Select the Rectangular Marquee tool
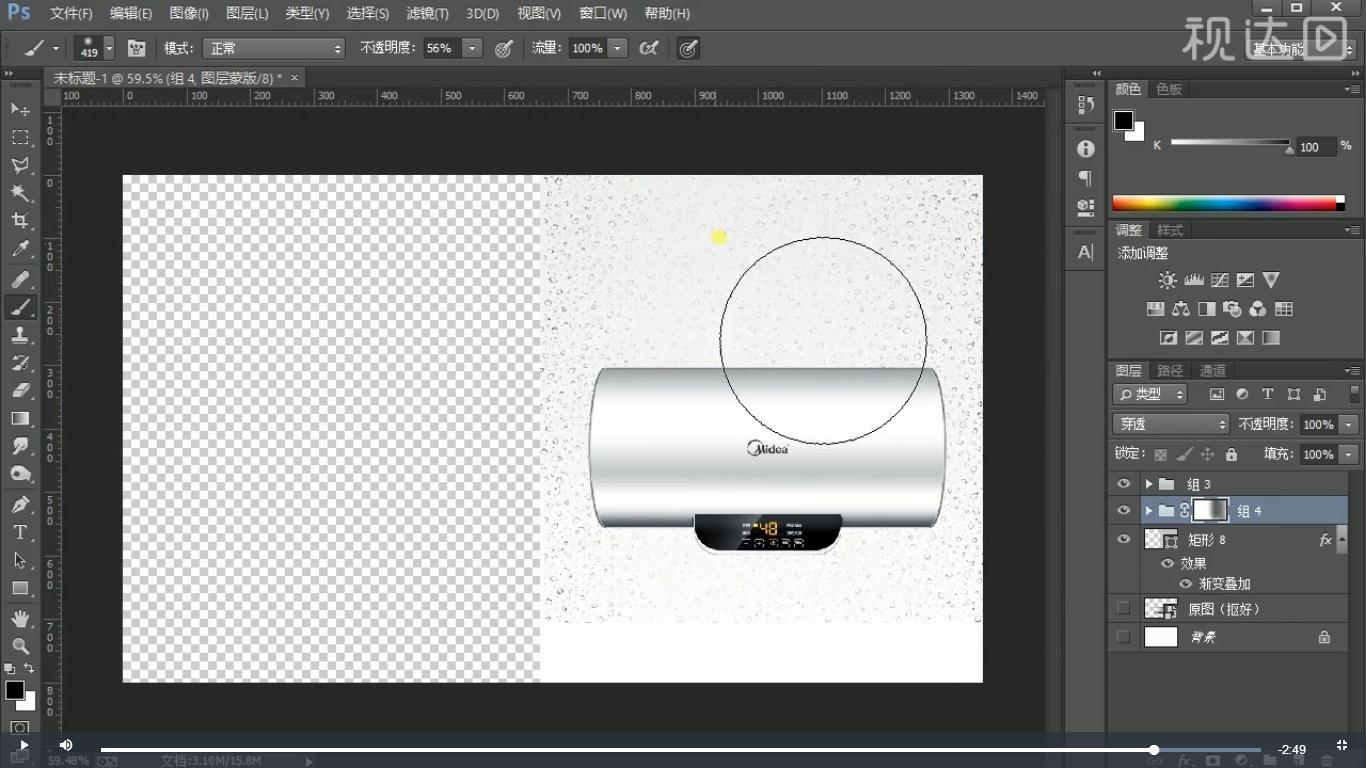This screenshot has height=768, width=1366. (x=19, y=137)
